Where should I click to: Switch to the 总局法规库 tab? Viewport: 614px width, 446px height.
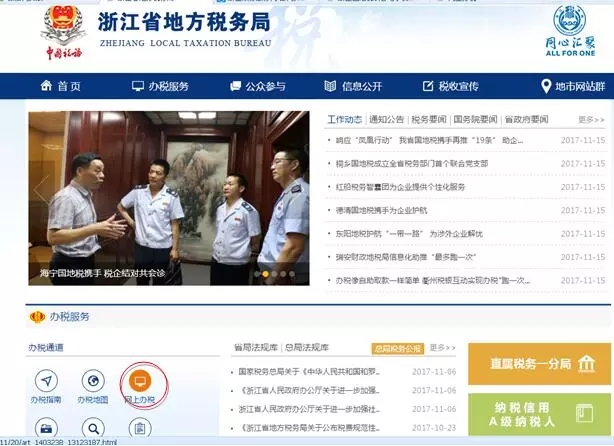pos(307,347)
